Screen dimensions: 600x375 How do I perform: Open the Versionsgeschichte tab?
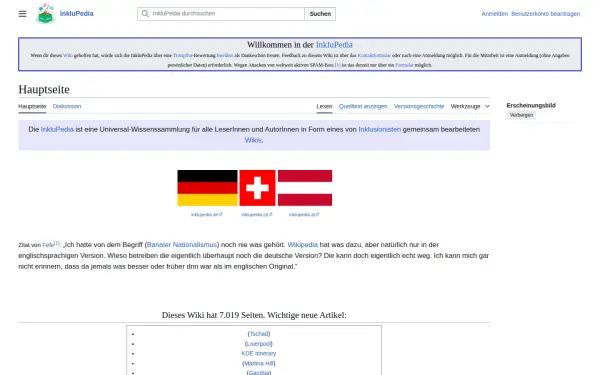tap(419, 106)
